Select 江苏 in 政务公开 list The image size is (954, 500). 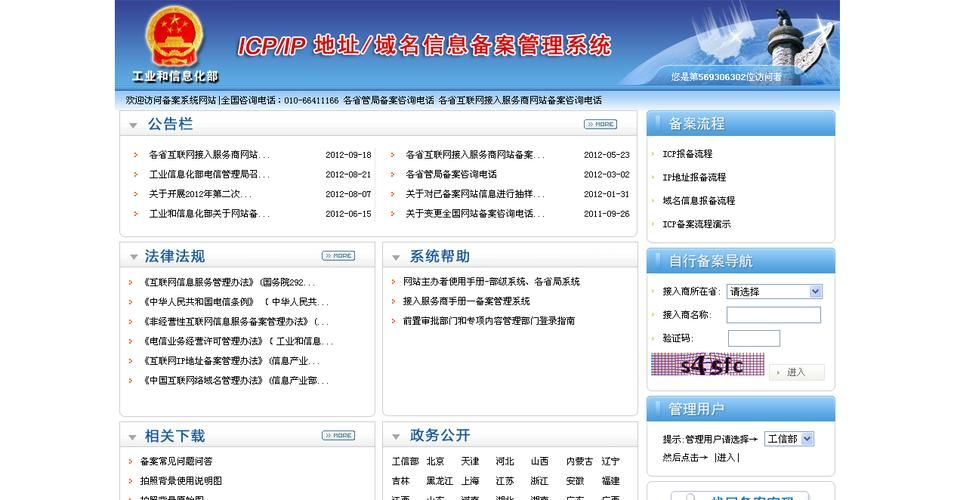click(504, 481)
